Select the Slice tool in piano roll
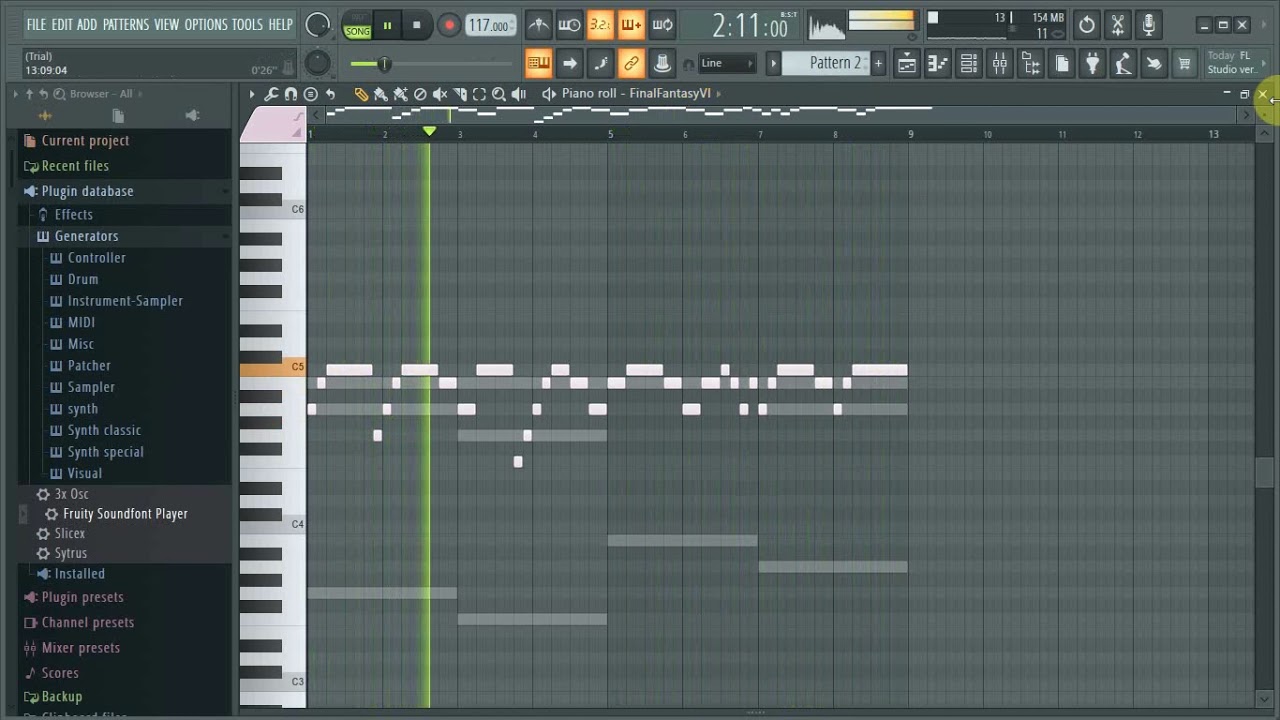Image resolution: width=1280 pixels, height=720 pixels. pyautogui.click(x=460, y=94)
